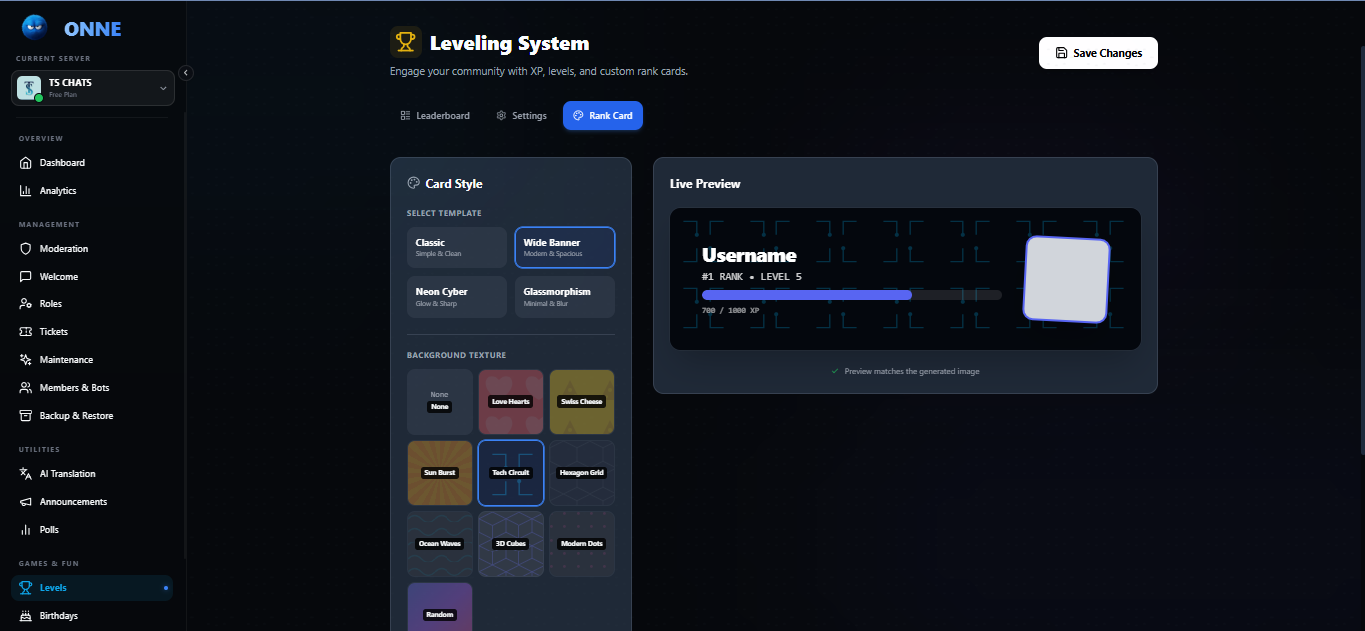Screen dimensions: 1365x631
Task: Select the Love Hearts background texture
Action: [511, 401]
